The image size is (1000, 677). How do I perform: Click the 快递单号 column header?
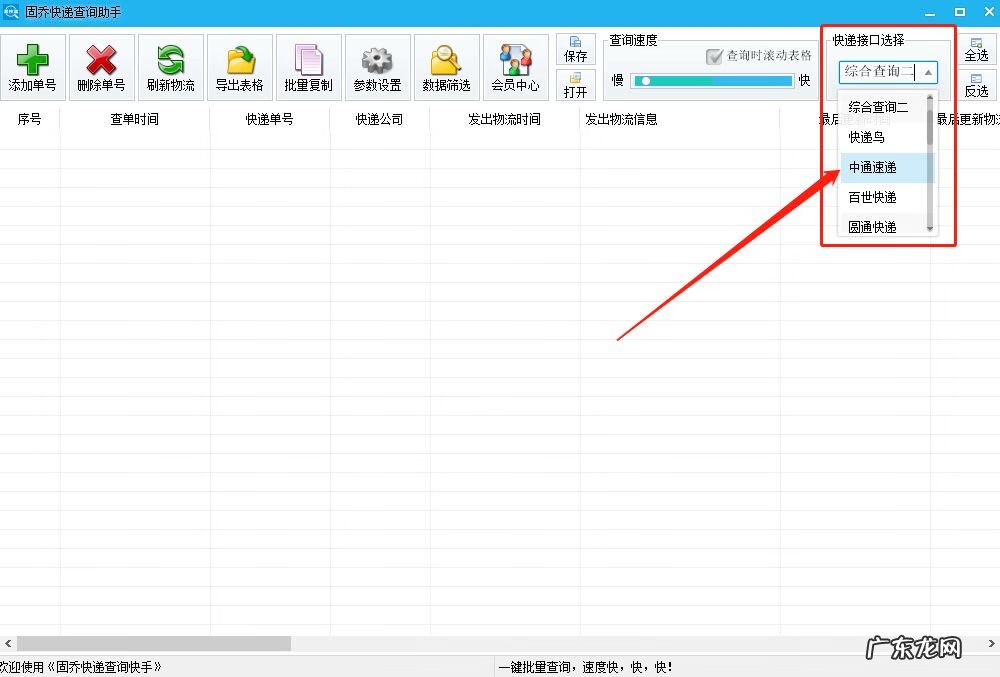(270, 119)
